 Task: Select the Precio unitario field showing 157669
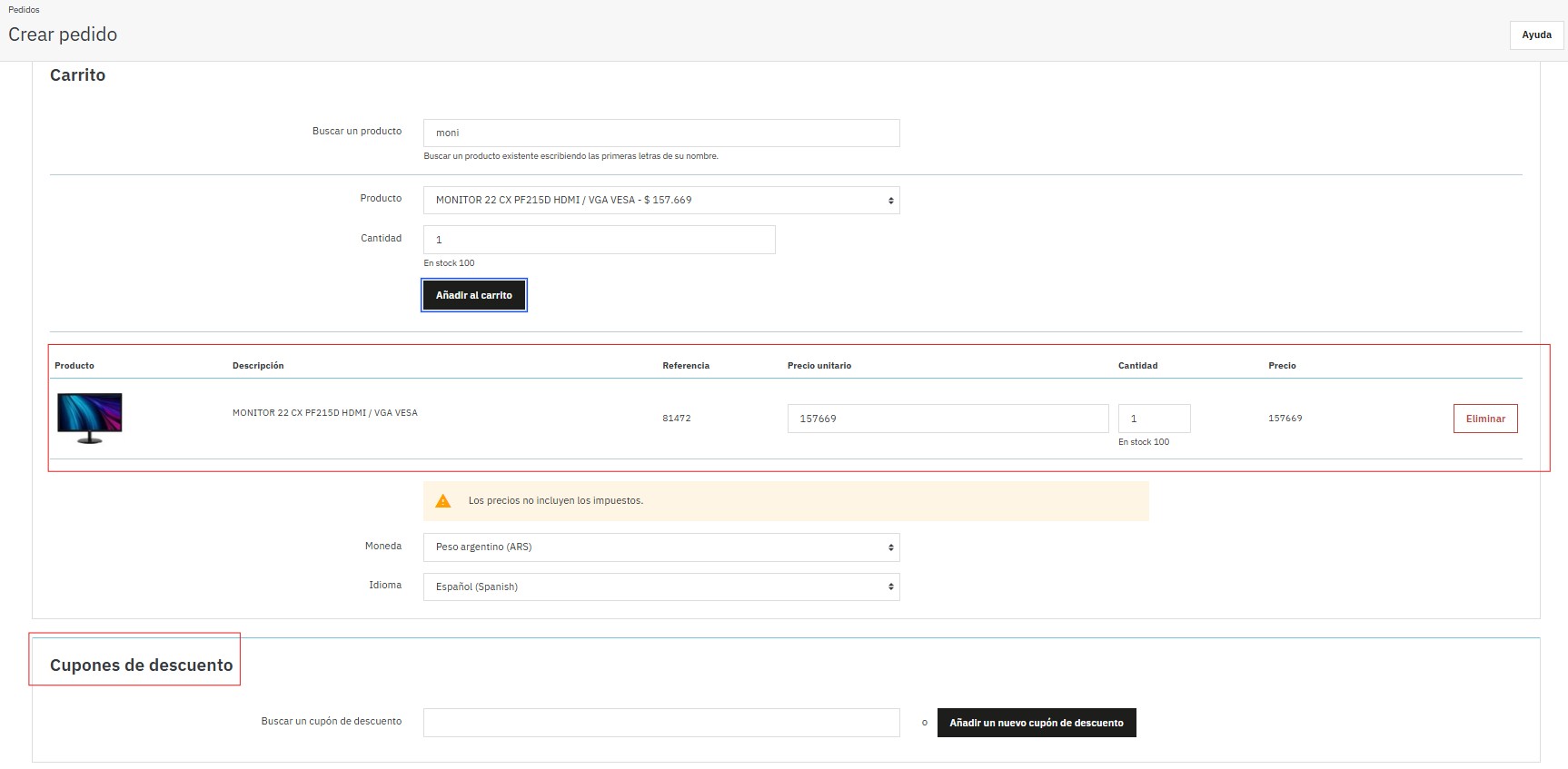947,419
